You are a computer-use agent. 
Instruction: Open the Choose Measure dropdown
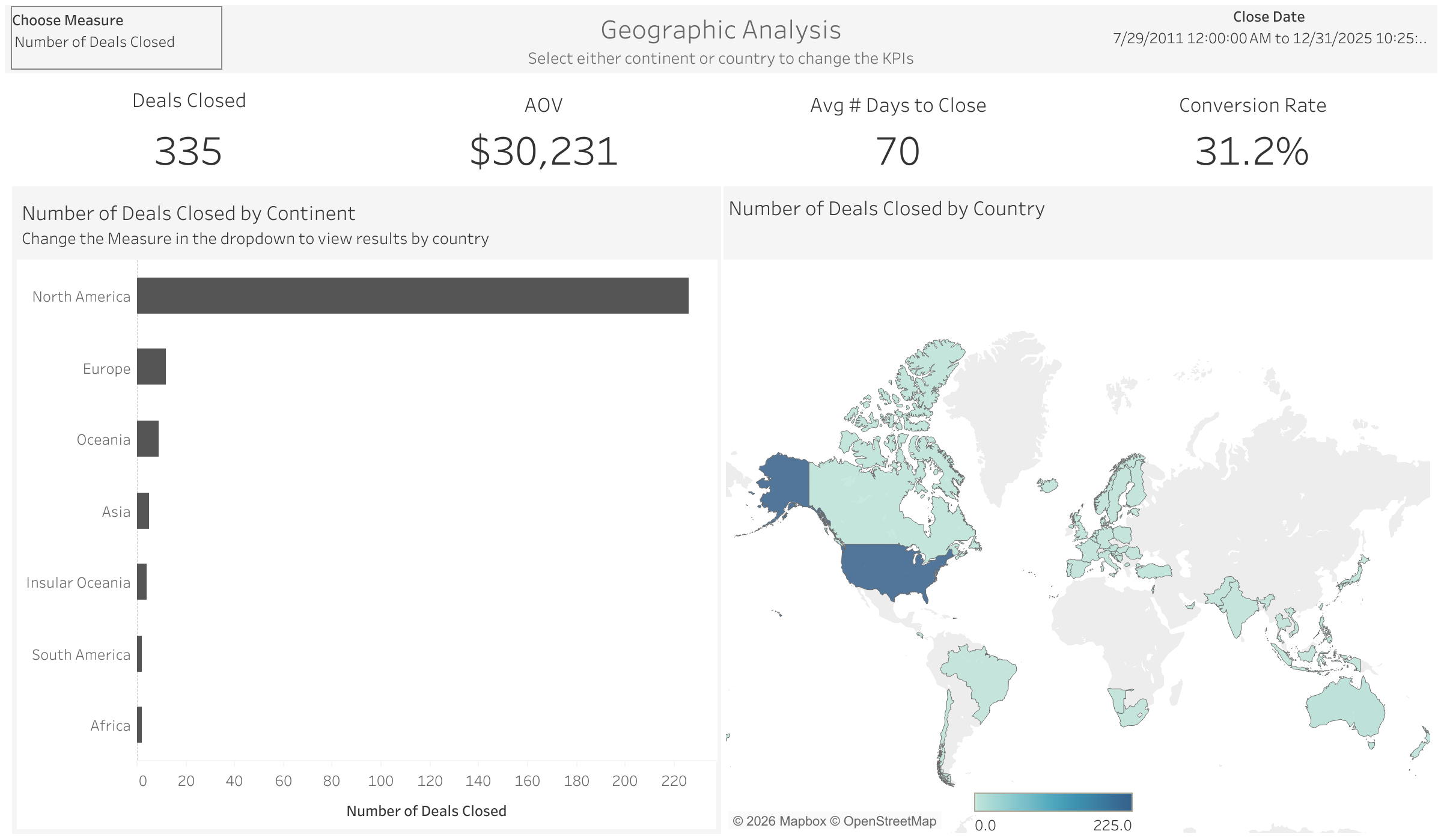117,42
